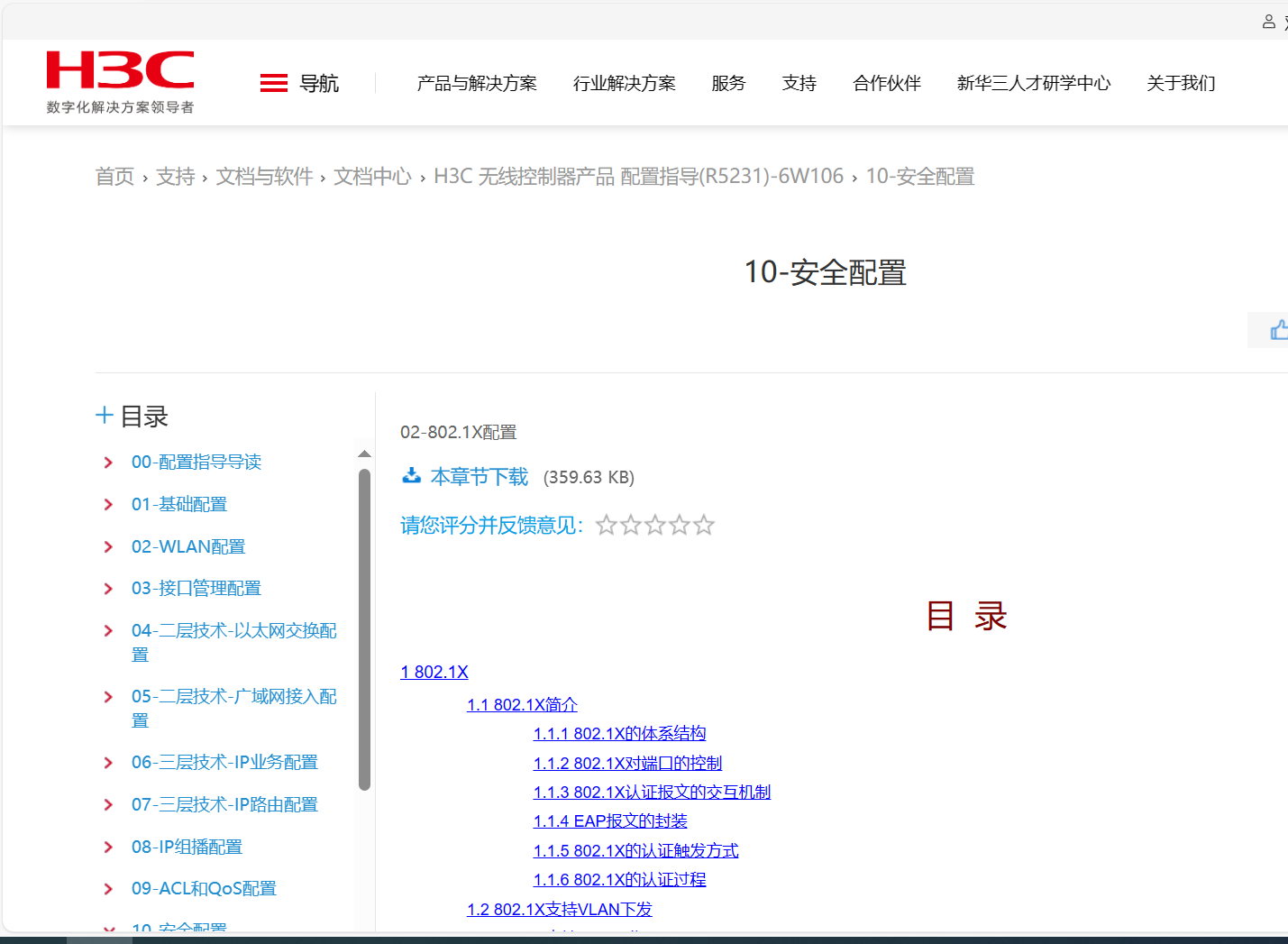1288x944 pixels.
Task: Select 00-配置指导导读 in the sidebar
Action: 196,463
